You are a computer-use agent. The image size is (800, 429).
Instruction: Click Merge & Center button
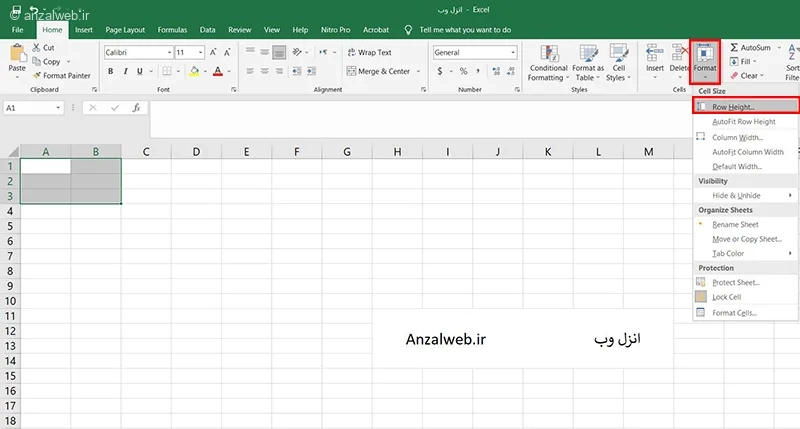pos(378,71)
